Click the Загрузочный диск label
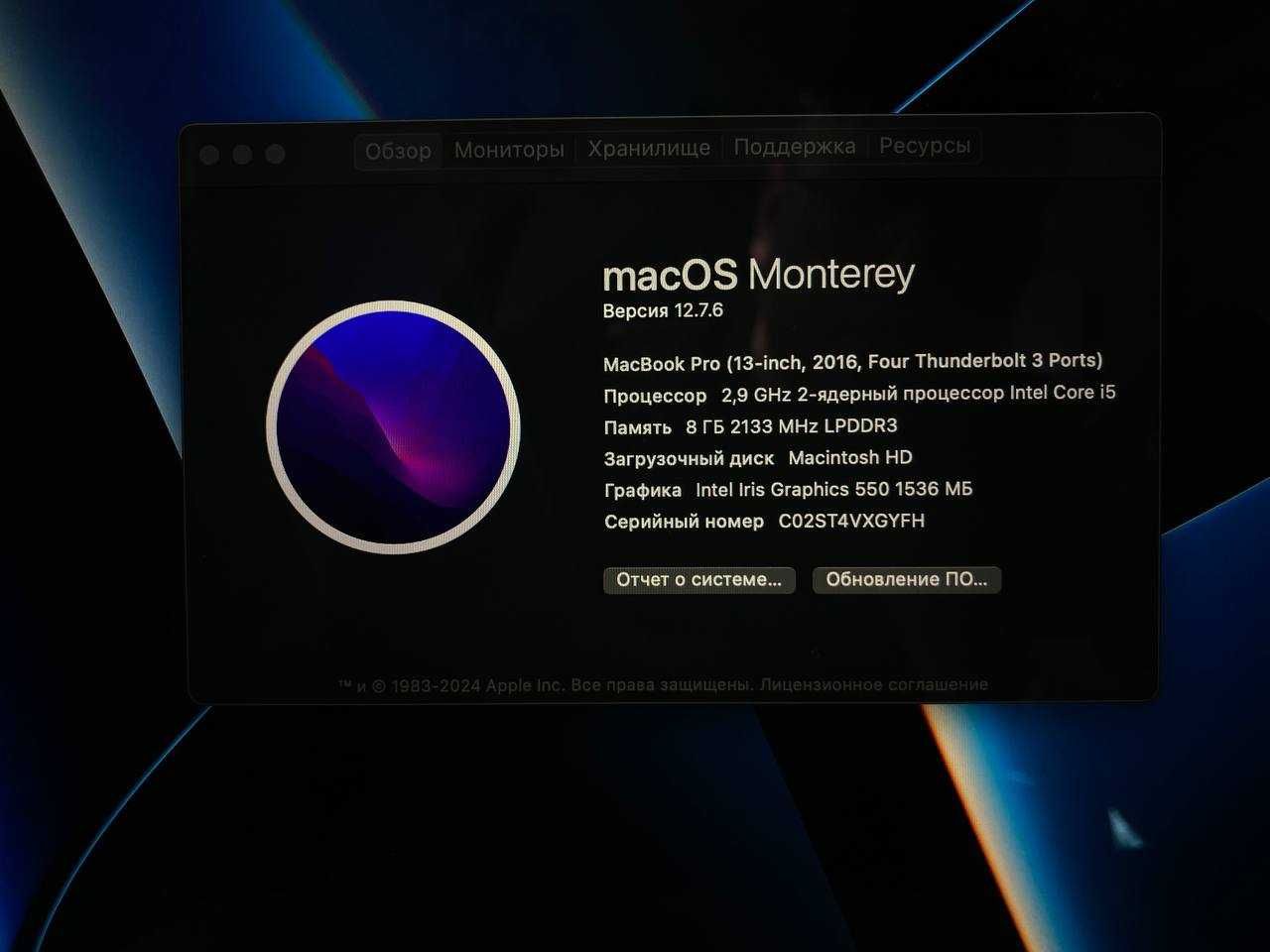Screen dimensions: 1270x952 click(x=690, y=459)
